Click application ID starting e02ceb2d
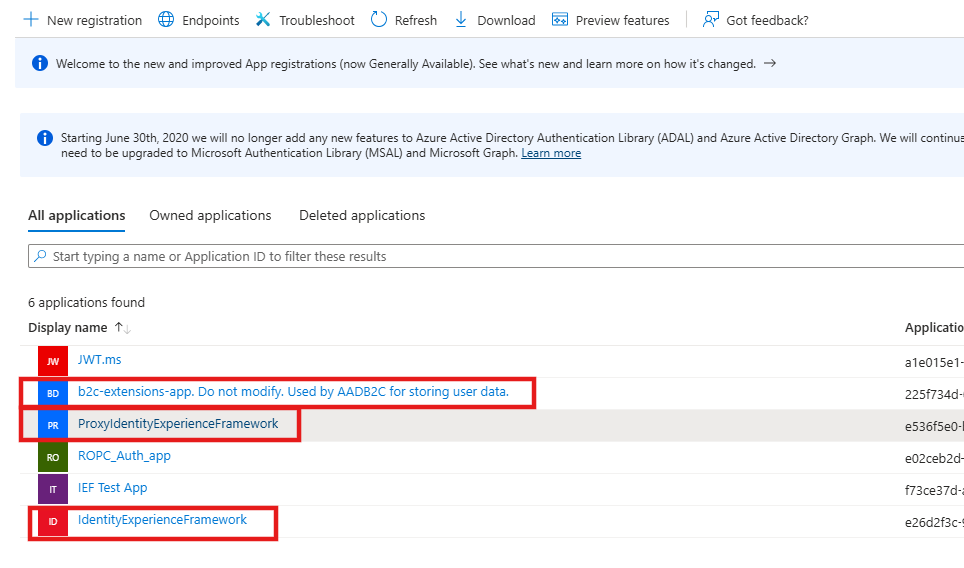Viewport: 964px width, 568px height. click(x=934, y=459)
